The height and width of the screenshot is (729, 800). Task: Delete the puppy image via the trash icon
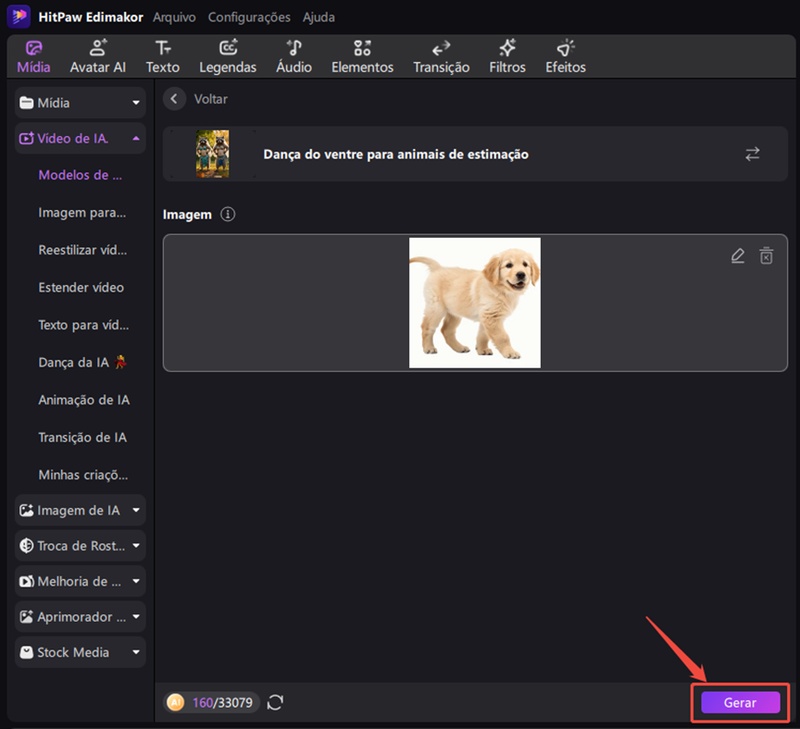pyautogui.click(x=766, y=257)
